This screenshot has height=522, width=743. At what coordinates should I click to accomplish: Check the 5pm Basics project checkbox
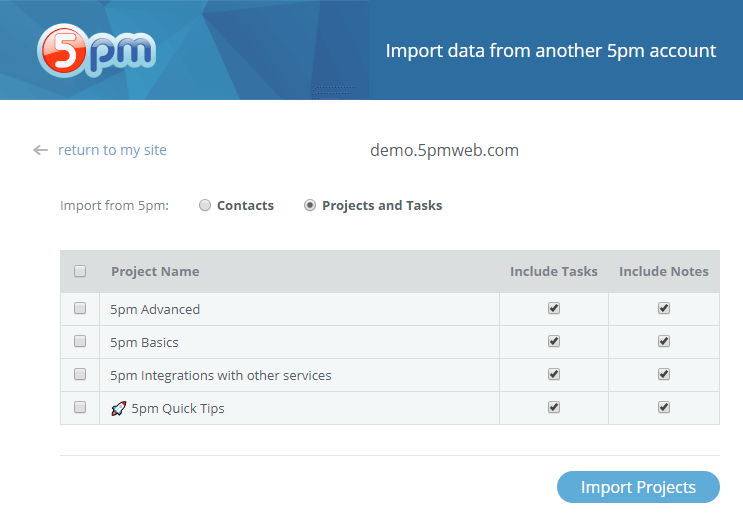(x=80, y=342)
